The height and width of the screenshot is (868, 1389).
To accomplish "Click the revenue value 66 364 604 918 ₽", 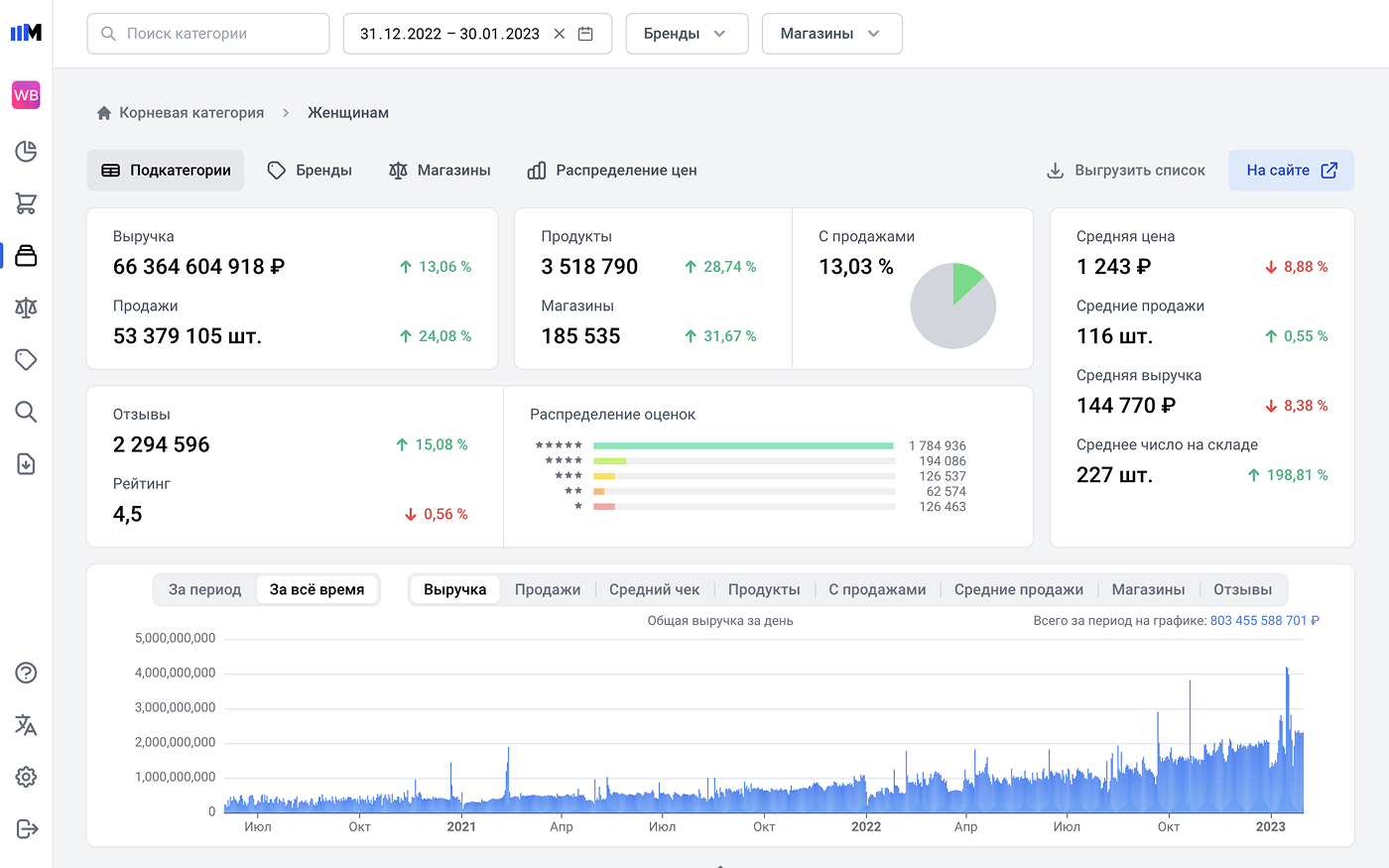I will click(x=198, y=267).
